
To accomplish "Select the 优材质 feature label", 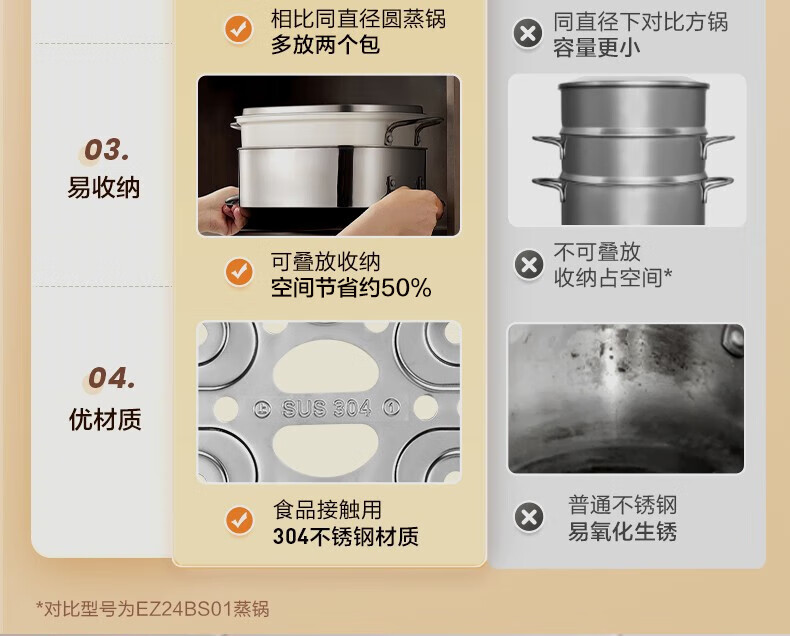I will (x=105, y=419).
